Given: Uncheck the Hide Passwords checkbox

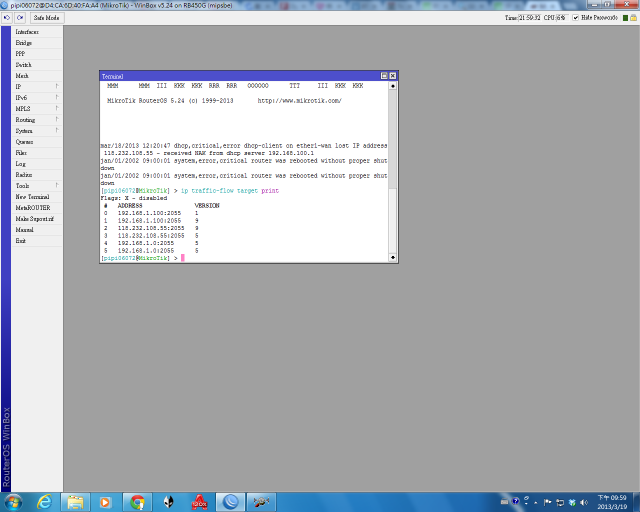Looking at the screenshot, I should 576,18.
